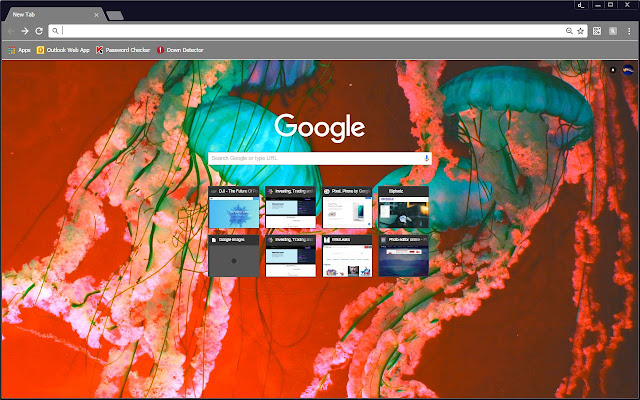Open the Password Checker bookmark
The width and height of the screenshot is (640, 400).
tap(123, 50)
